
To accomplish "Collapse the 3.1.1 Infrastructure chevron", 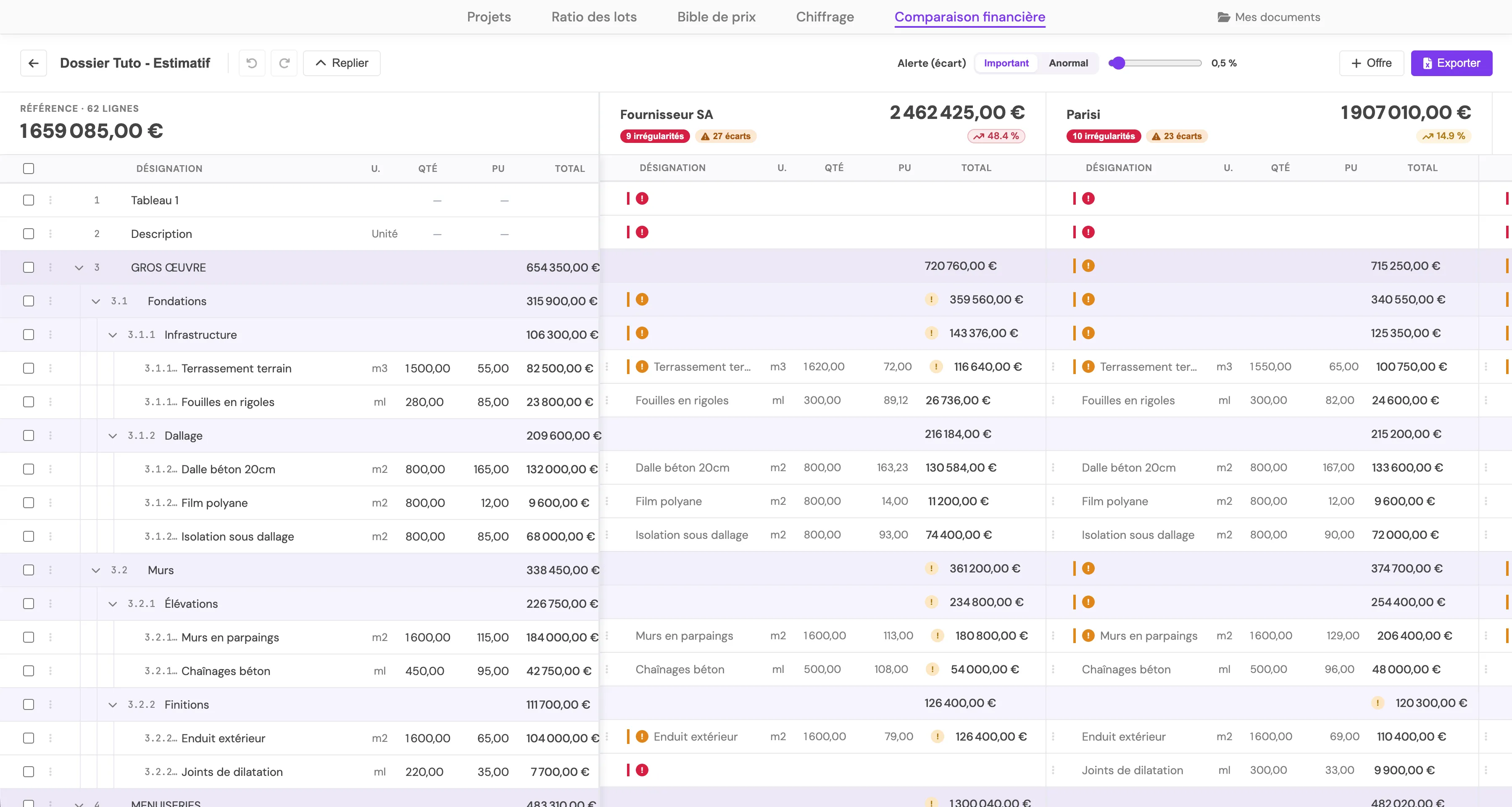I will click(x=113, y=335).
